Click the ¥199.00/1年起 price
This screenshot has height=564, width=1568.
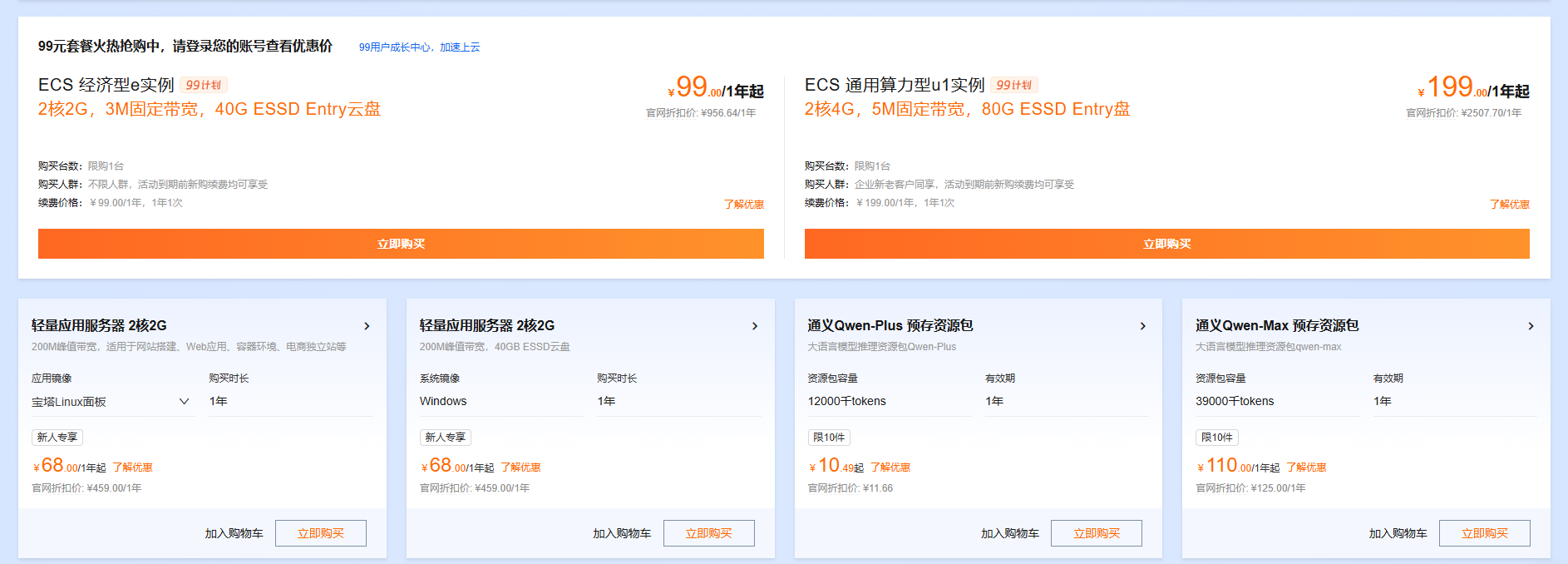tap(1473, 87)
